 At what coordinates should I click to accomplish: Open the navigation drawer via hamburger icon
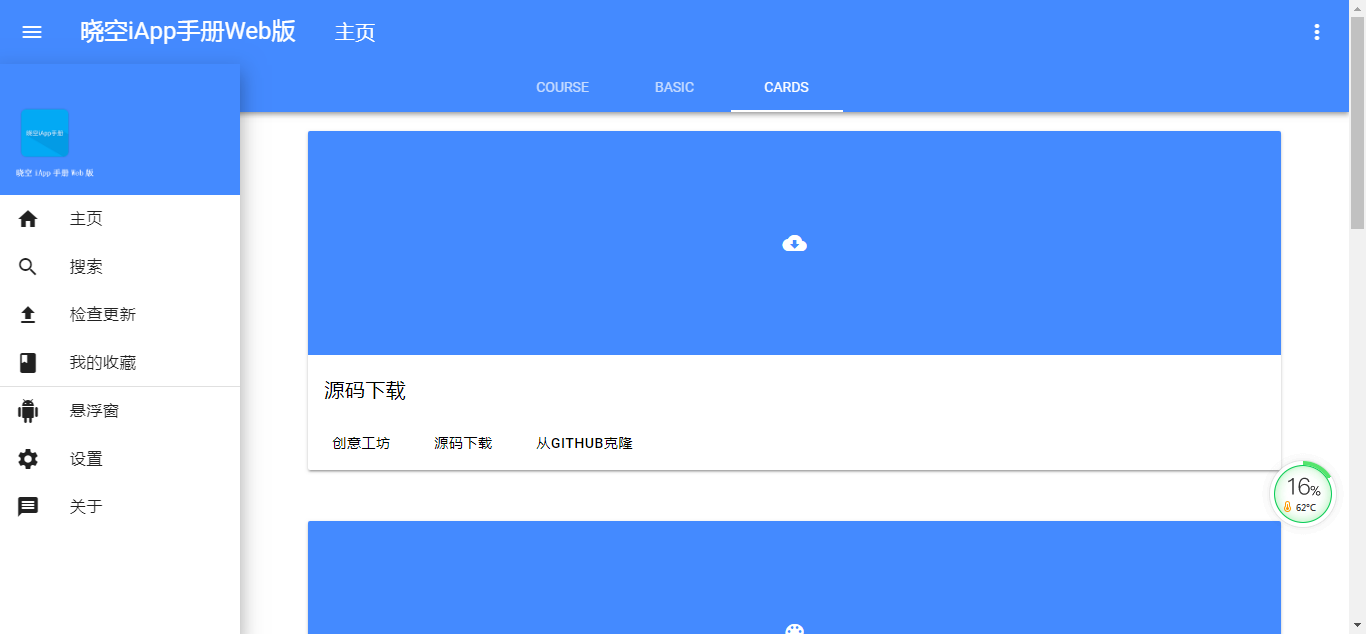point(31,31)
